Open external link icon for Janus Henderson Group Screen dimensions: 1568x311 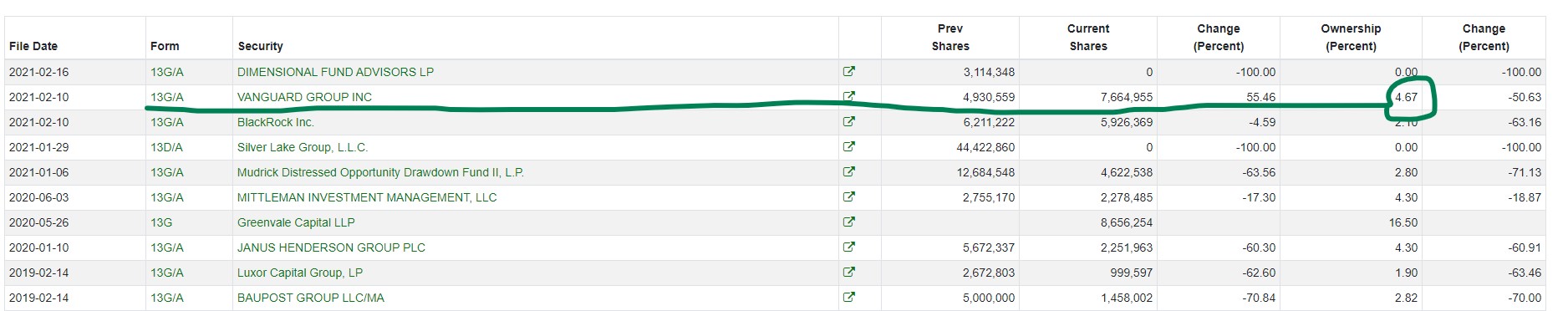coord(849,247)
